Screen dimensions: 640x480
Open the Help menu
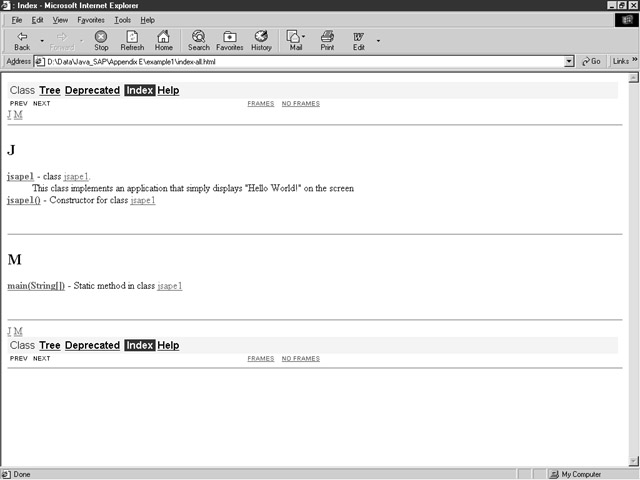pos(147,20)
